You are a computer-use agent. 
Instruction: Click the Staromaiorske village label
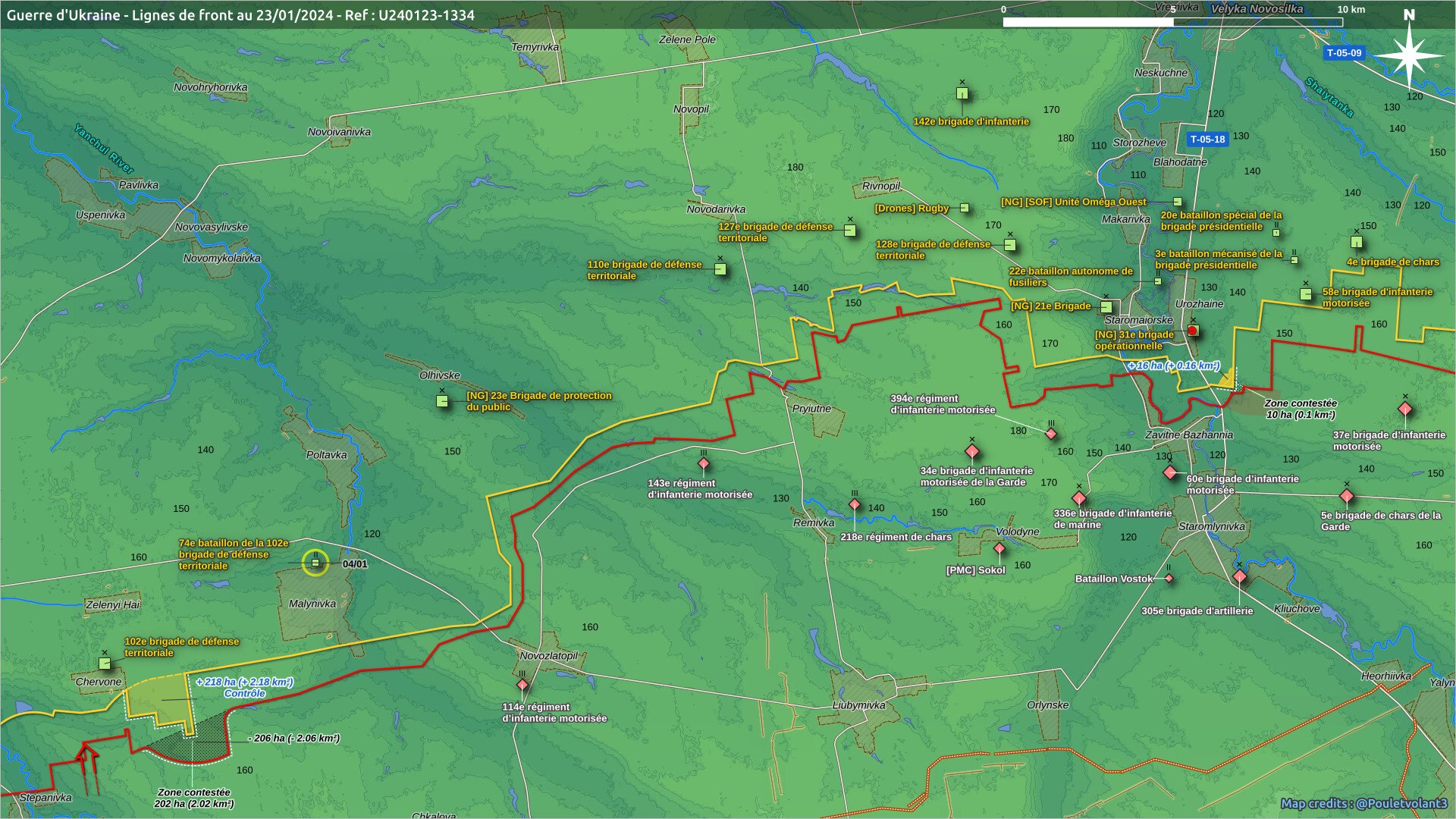1138,321
